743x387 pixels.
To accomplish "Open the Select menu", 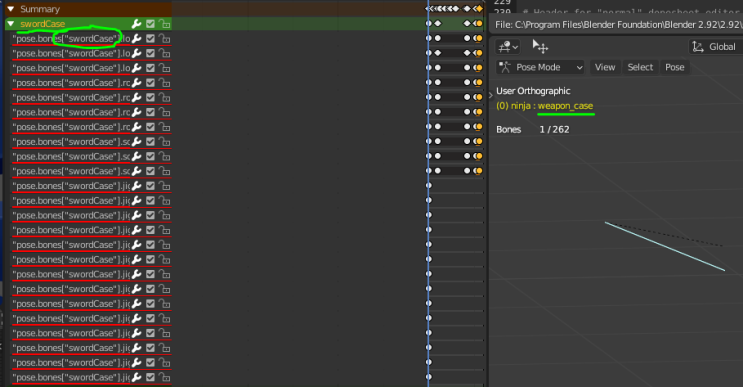I will 640,67.
